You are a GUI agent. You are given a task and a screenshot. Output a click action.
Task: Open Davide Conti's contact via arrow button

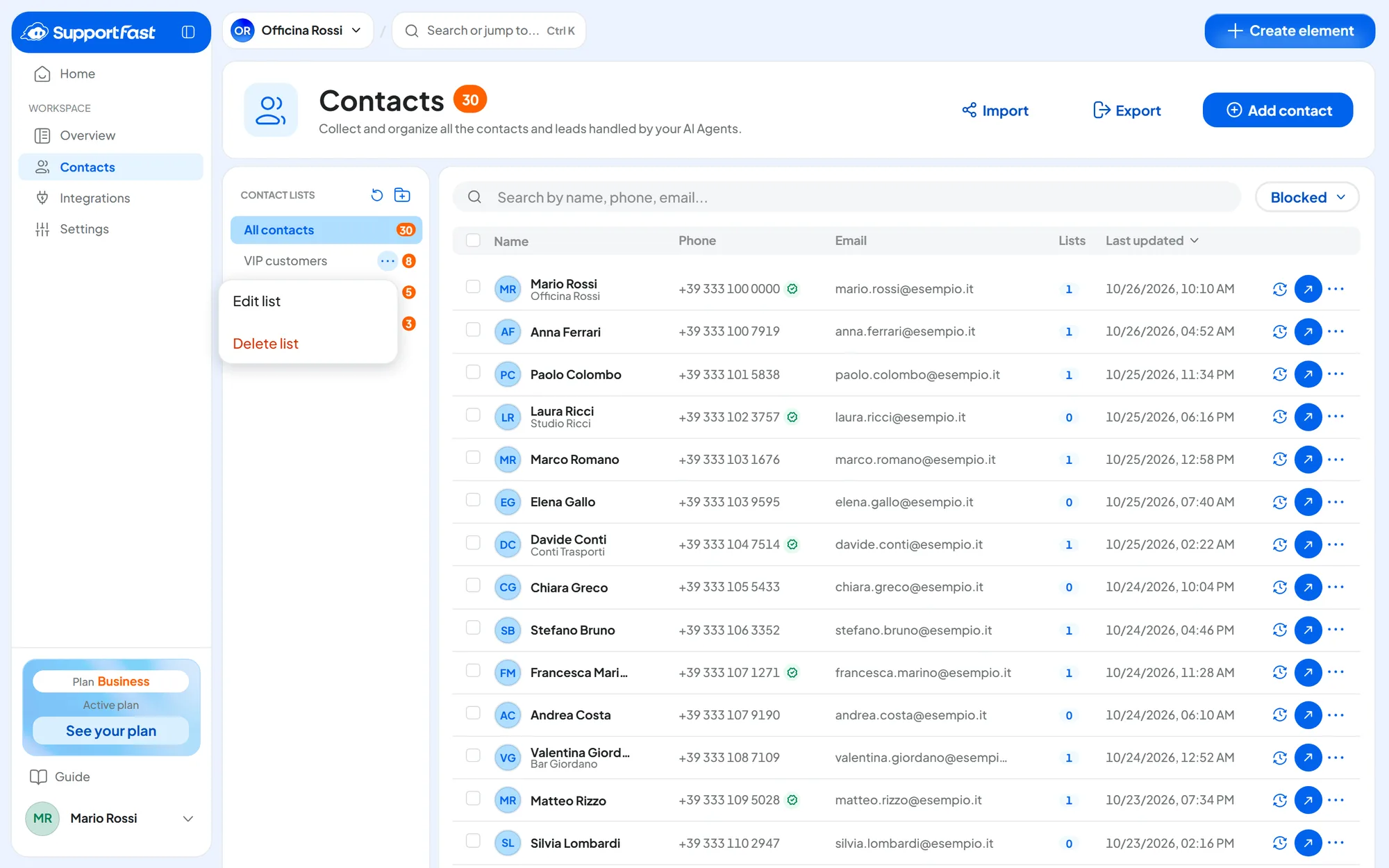tap(1308, 545)
